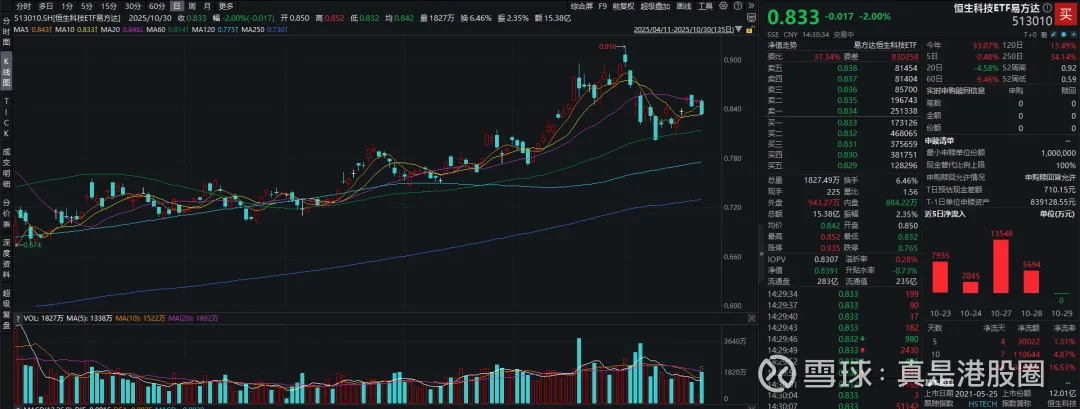
Task: Expand the double-chevron panel icon
Action: pyautogui.click(x=751, y=6)
